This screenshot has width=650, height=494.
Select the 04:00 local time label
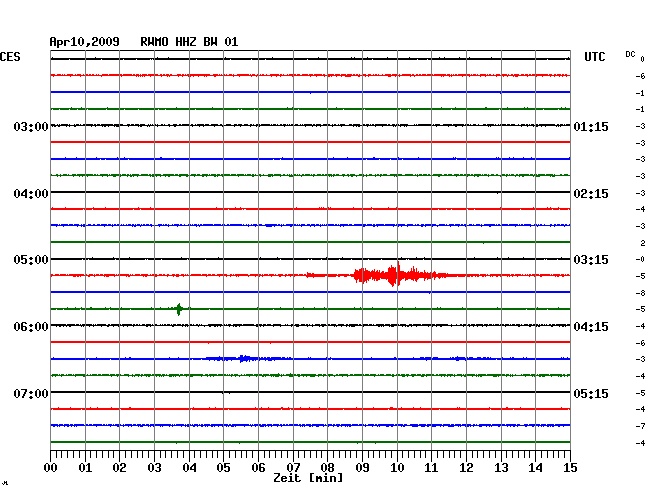tap(31, 194)
